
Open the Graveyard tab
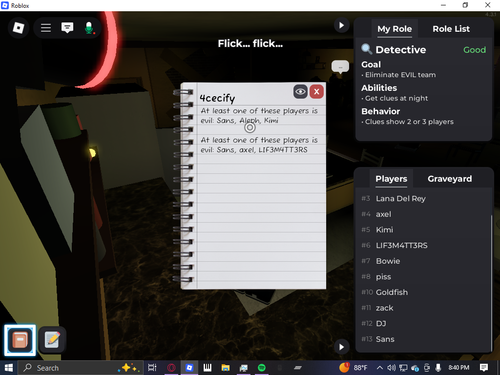[x=450, y=179]
